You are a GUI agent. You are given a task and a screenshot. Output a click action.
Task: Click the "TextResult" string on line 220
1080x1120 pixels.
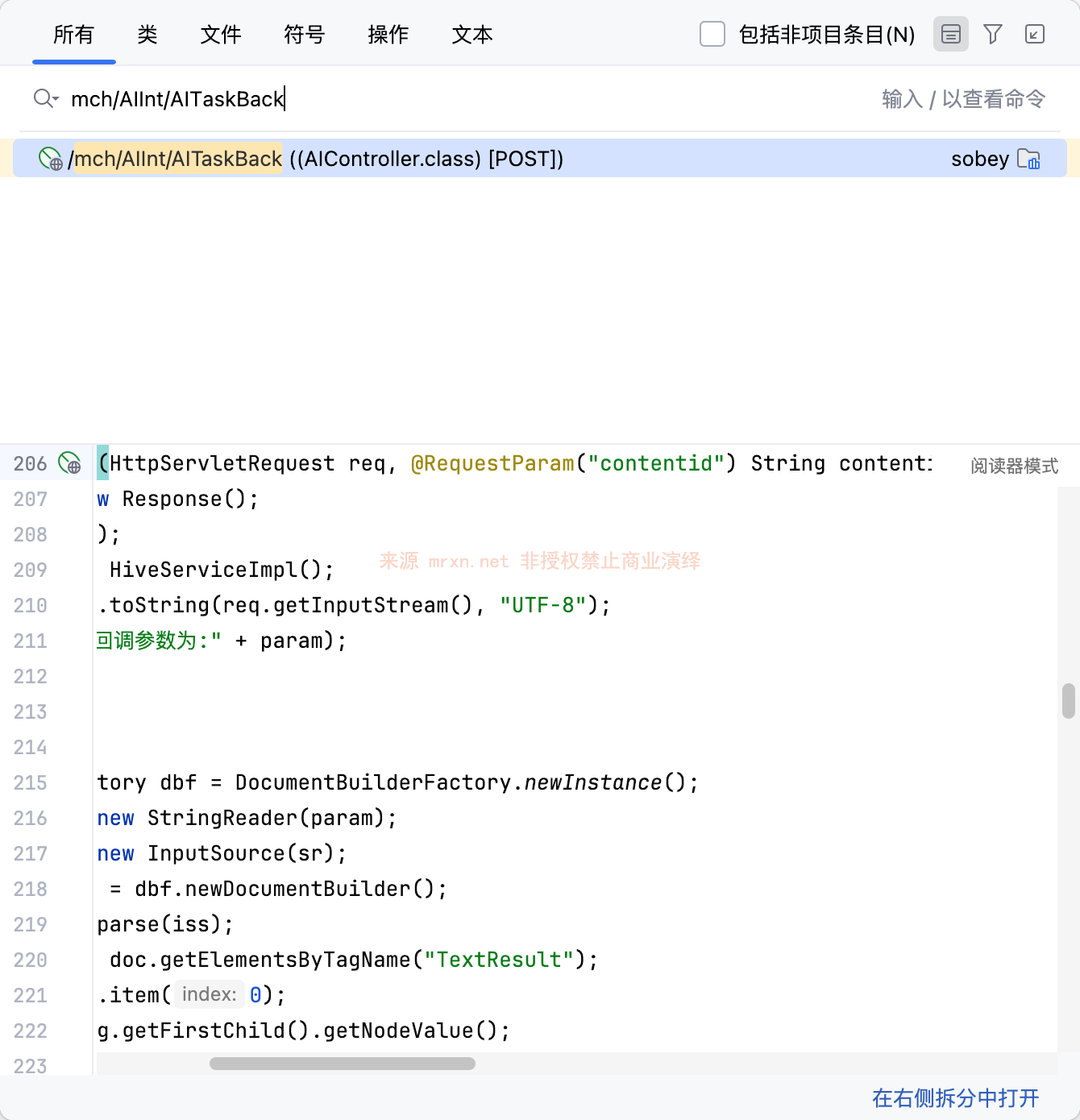[499, 960]
